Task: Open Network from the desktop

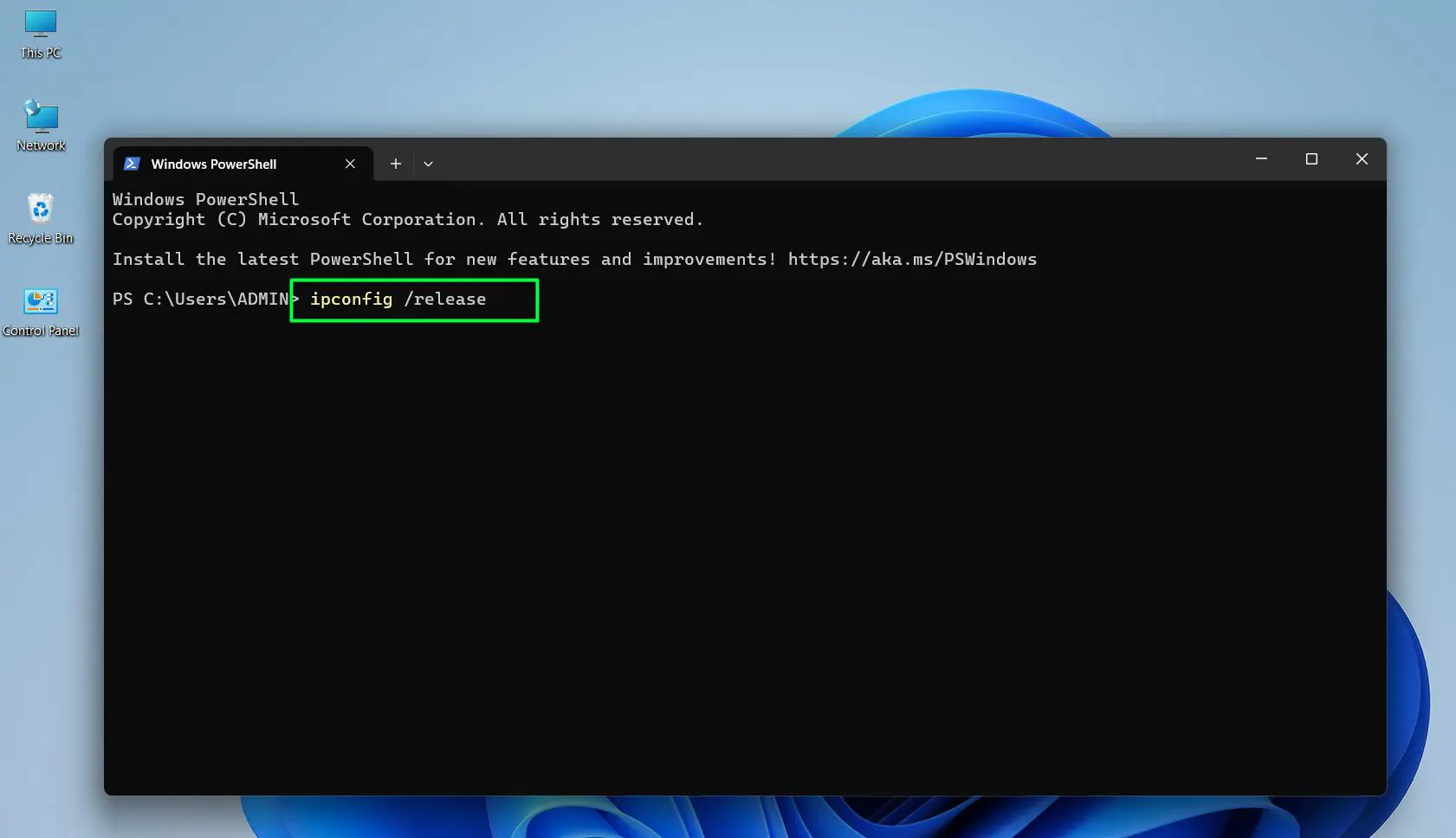Action: 40,121
